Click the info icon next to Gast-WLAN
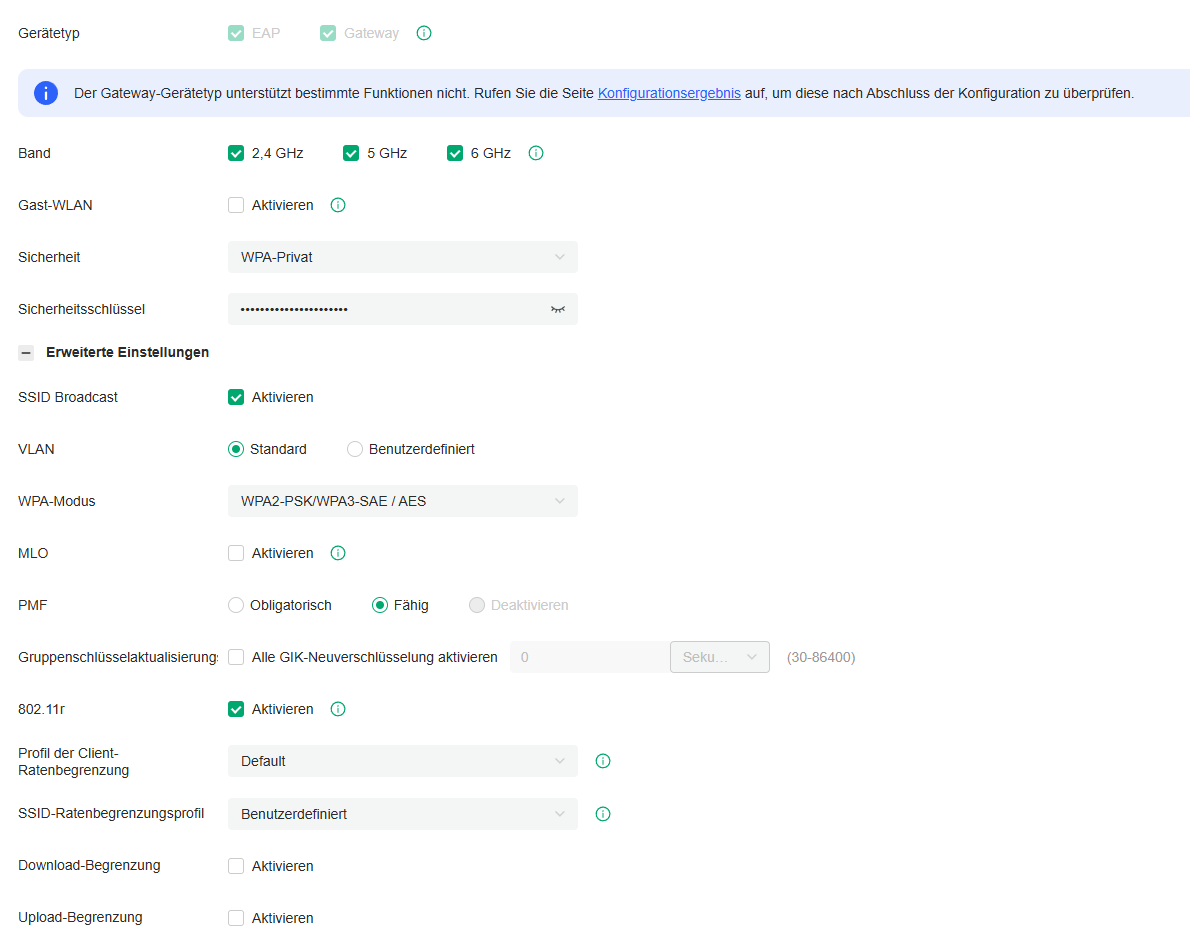This screenshot has height=935, width=1190. 337,205
